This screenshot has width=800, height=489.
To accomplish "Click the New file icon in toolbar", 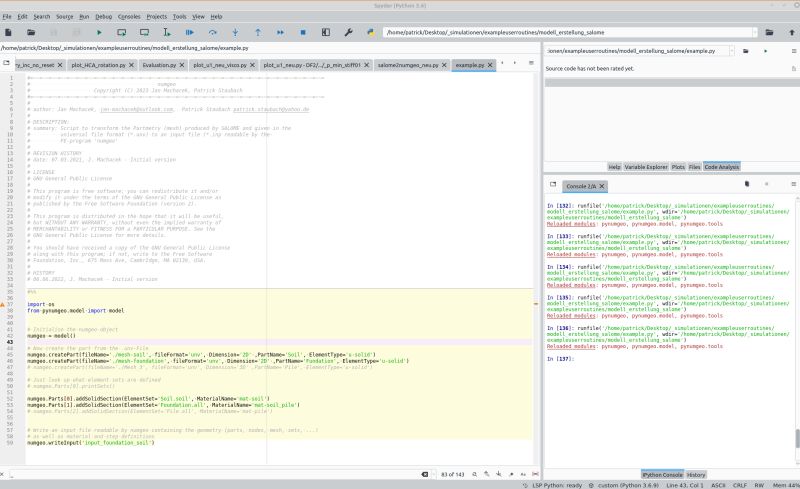I will pos(9,32).
